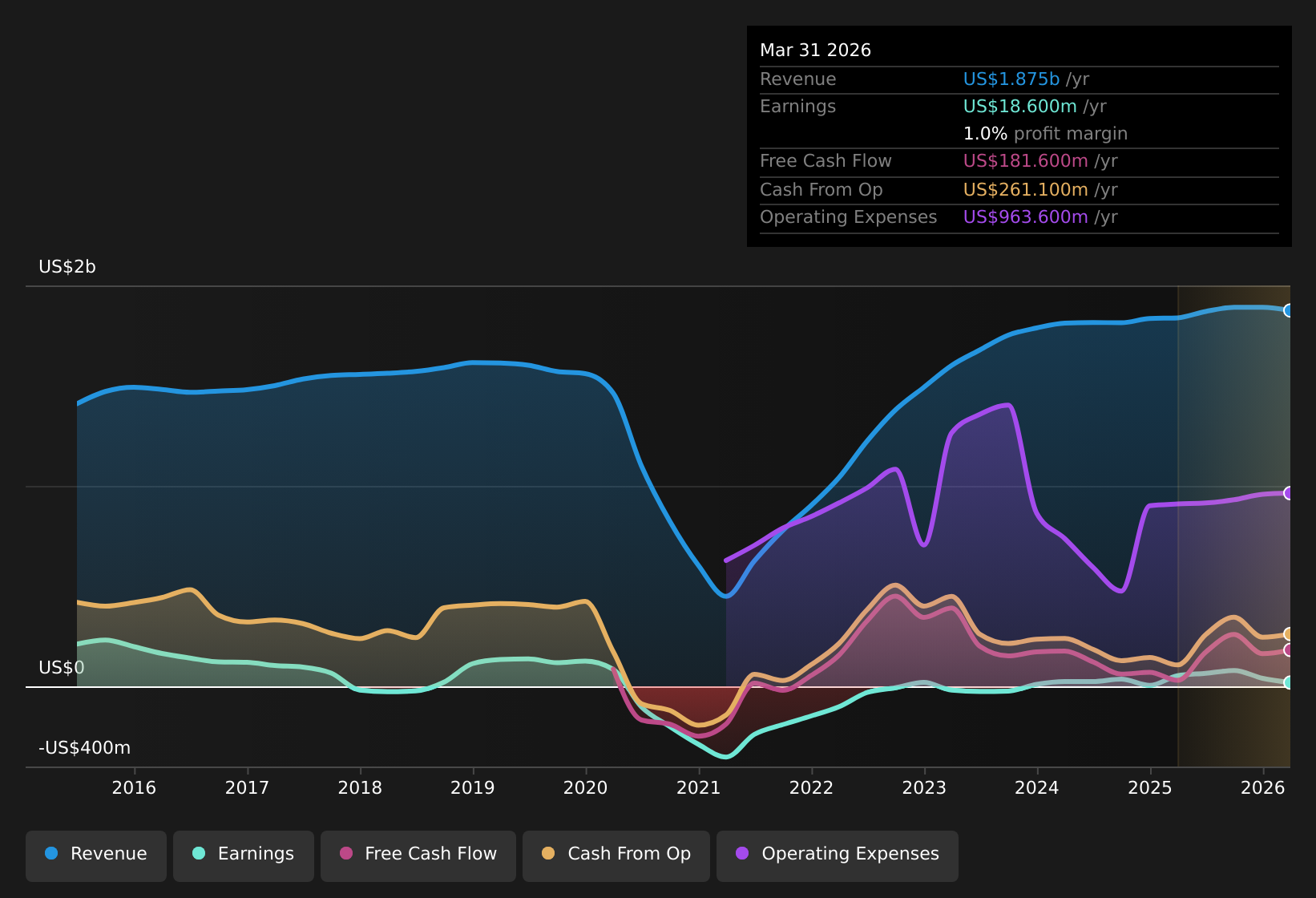The width and height of the screenshot is (1316, 898).
Task: Click the Mar 31 2026 tooltip date
Action: 815,51
